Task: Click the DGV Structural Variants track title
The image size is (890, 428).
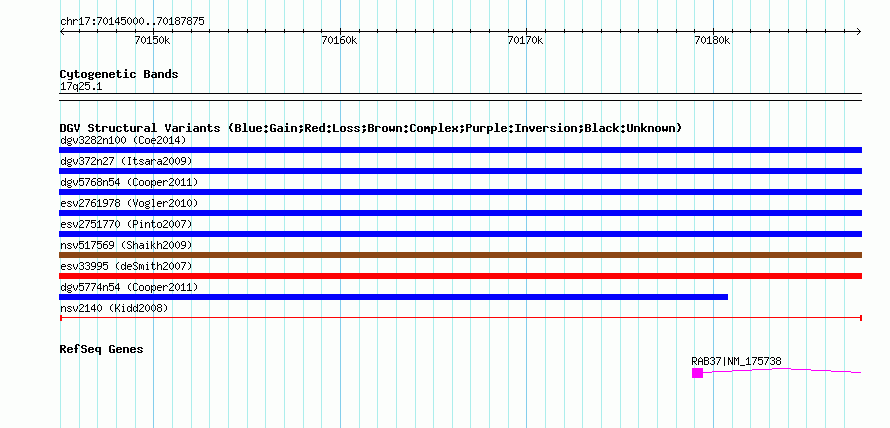Action: (371, 128)
